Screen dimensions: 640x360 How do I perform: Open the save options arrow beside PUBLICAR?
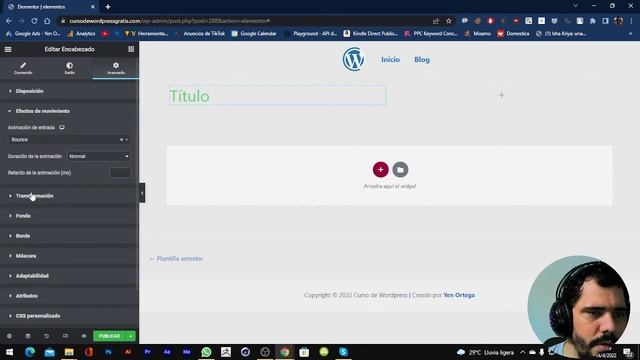pyautogui.click(x=131, y=336)
